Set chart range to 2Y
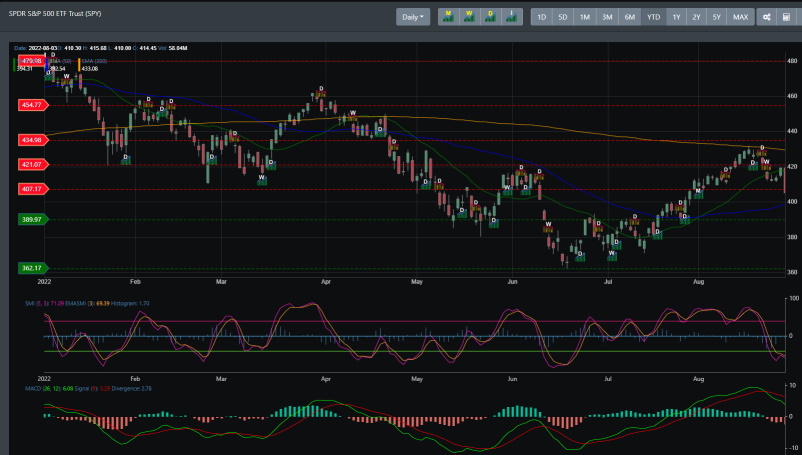 pyautogui.click(x=696, y=17)
